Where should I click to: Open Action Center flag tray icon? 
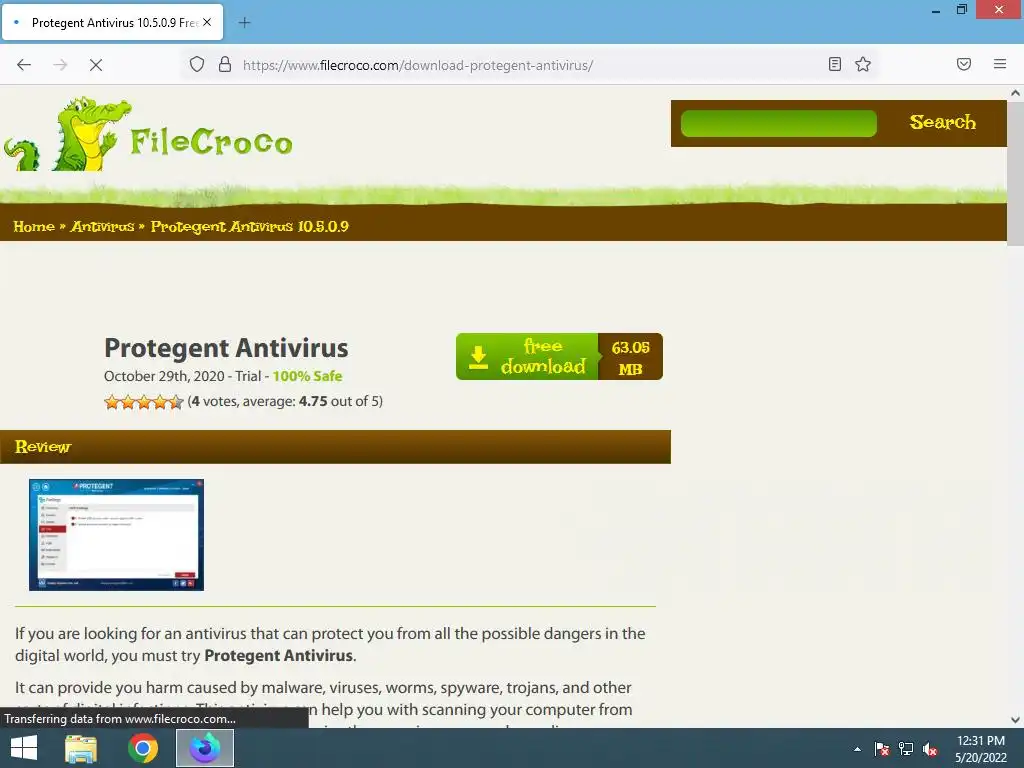tap(882, 749)
